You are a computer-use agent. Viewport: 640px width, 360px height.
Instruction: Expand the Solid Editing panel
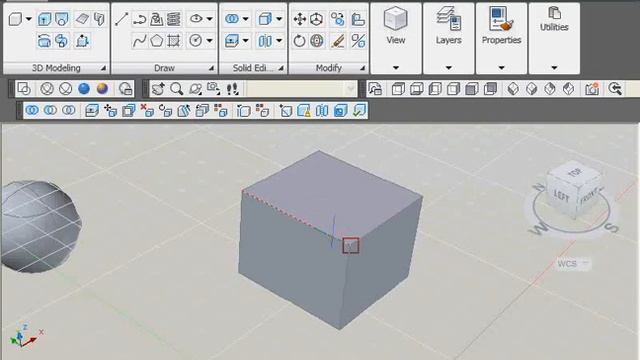pyautogui.click(x=281, y=68)
